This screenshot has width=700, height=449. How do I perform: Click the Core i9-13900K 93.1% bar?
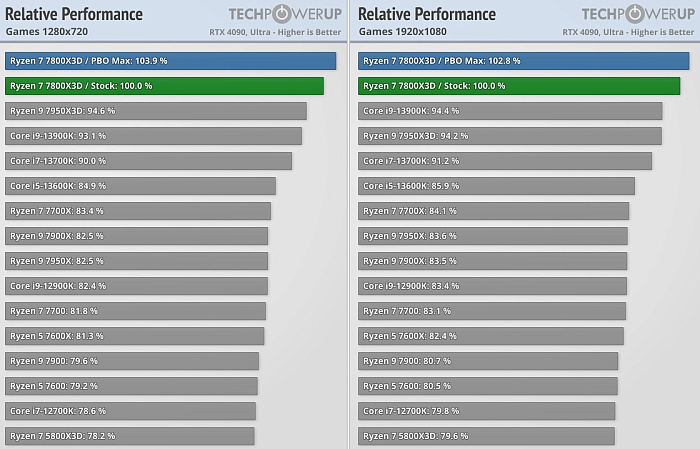(153, 136)
